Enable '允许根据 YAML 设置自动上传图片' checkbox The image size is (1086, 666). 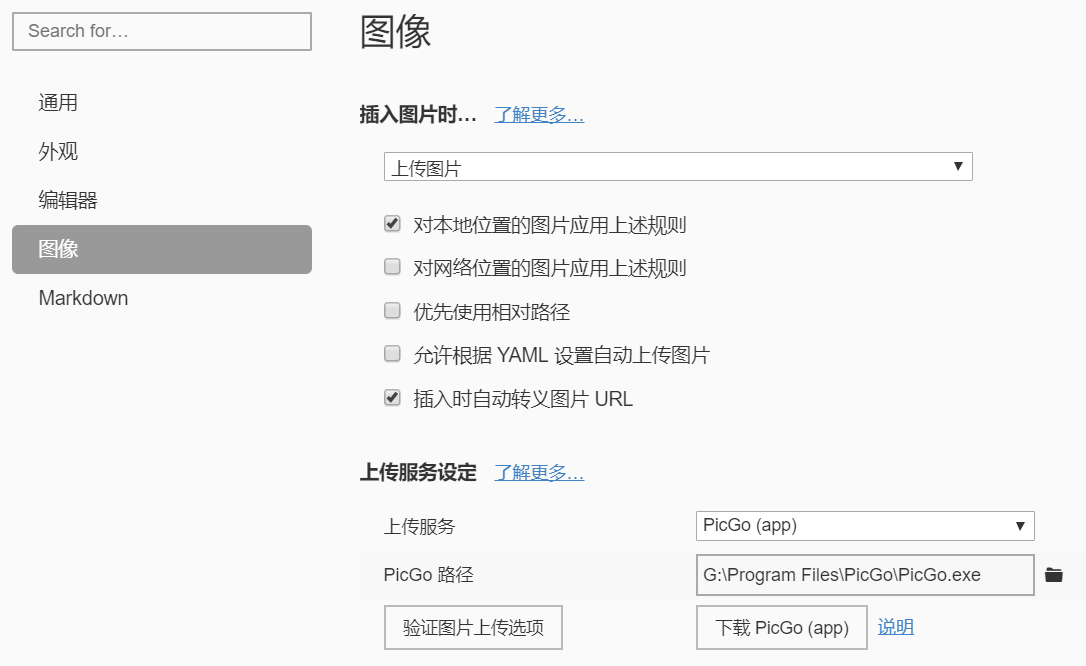pos(393,355)
